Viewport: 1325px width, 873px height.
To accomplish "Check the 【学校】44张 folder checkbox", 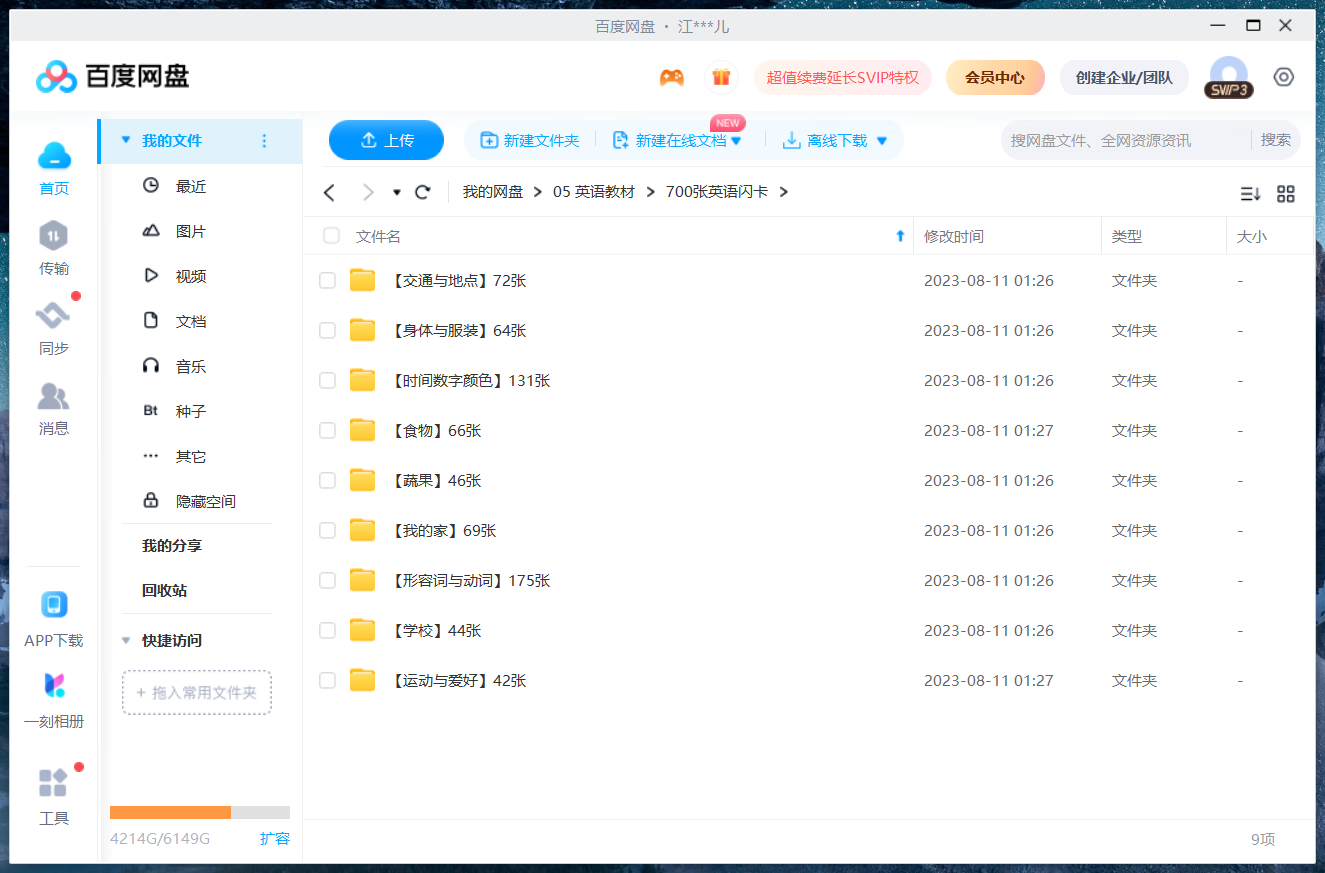I will pos(327,630).
